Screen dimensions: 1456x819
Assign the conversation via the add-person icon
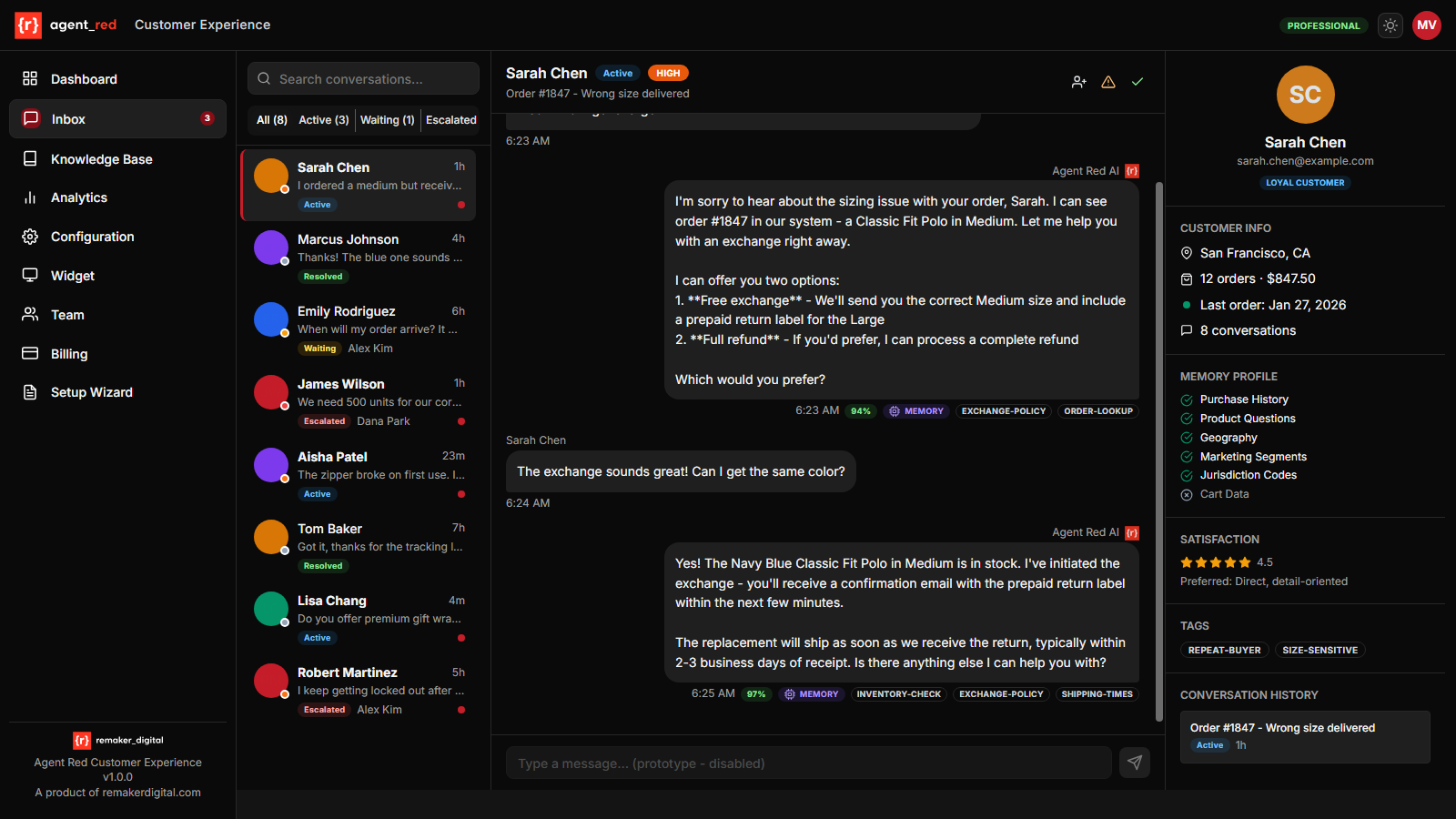tap(1078, 82)
